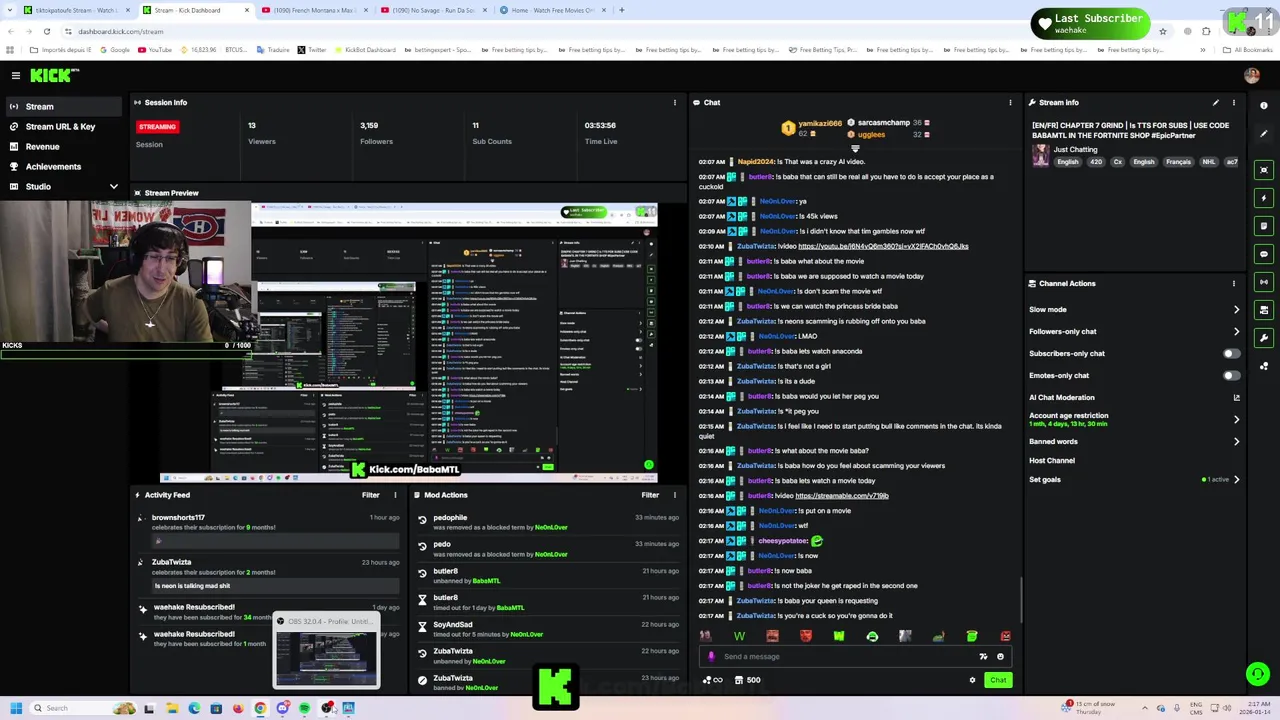The image size is (1280, 720).
Task: Expand Account age restriction settings
Action: point(1236,419)
